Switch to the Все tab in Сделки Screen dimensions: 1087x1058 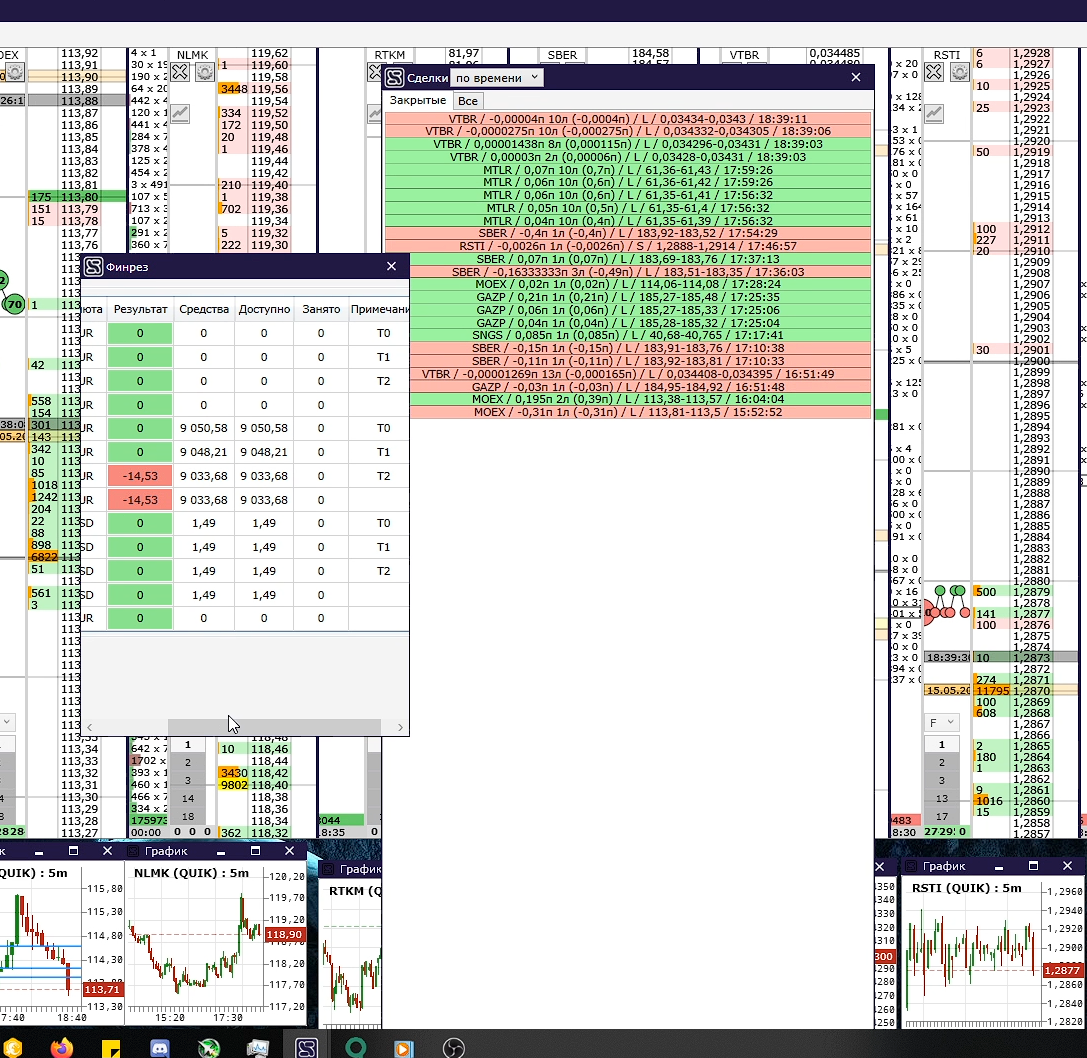(468, 101)
